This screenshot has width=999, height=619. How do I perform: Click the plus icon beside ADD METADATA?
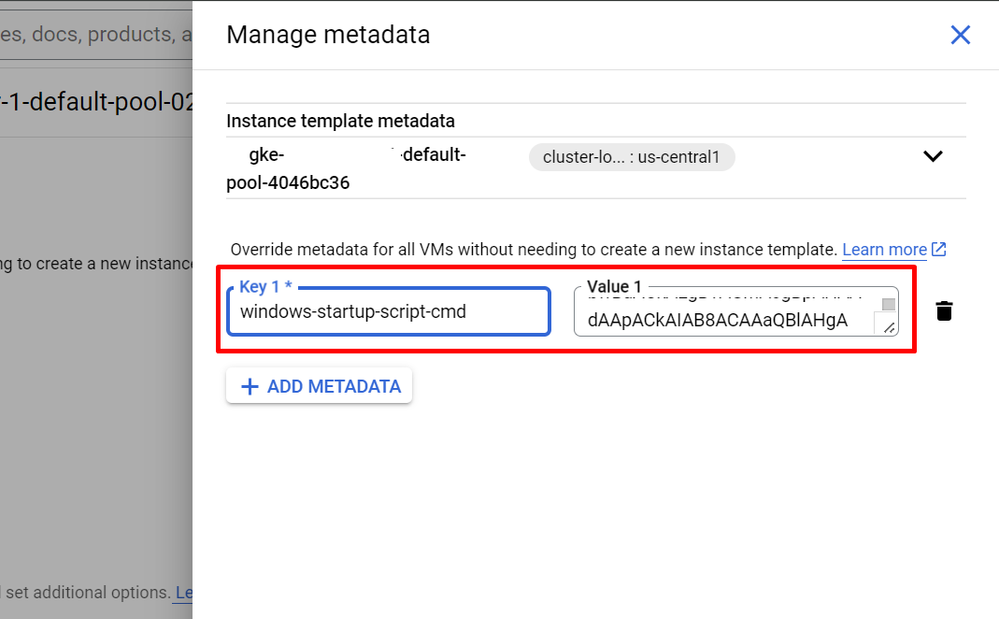coord(250,387)
